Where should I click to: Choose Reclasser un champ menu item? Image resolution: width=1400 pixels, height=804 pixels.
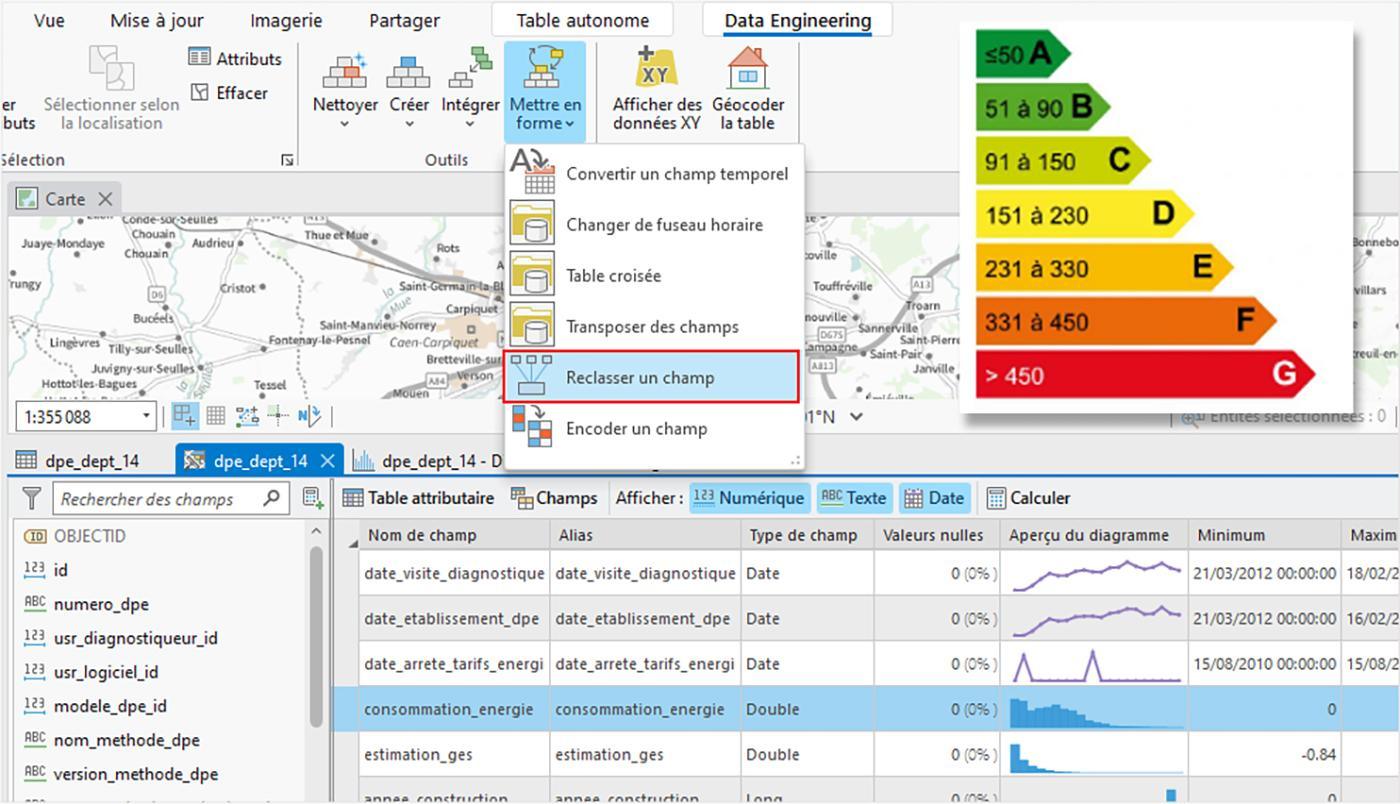click(x=652, y=377)
